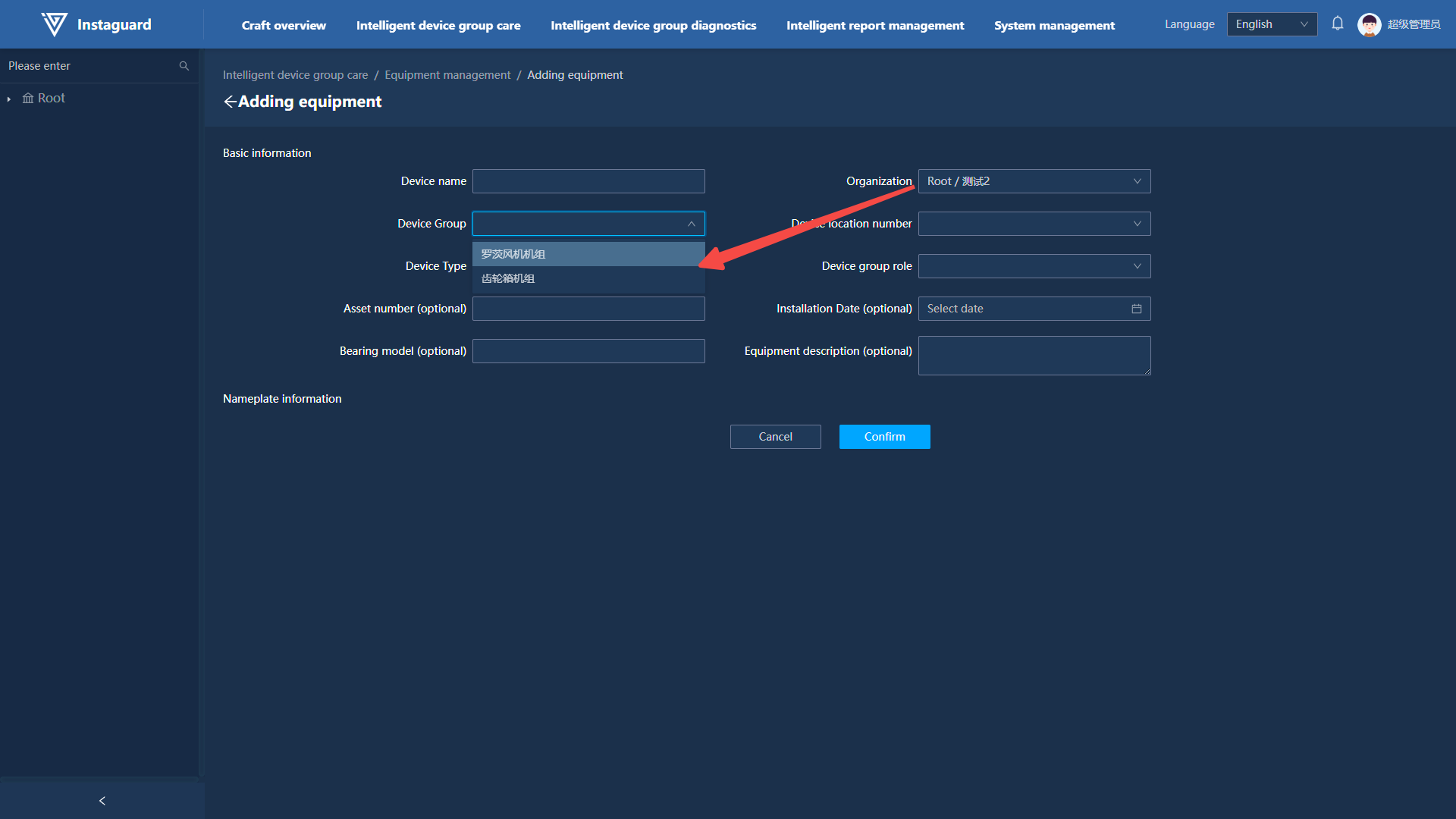Viewport: 1456px width, 819px height.
Task: Click the sidebar search magnifier icon
Action: pyautogui.click(x=184, y=66)
